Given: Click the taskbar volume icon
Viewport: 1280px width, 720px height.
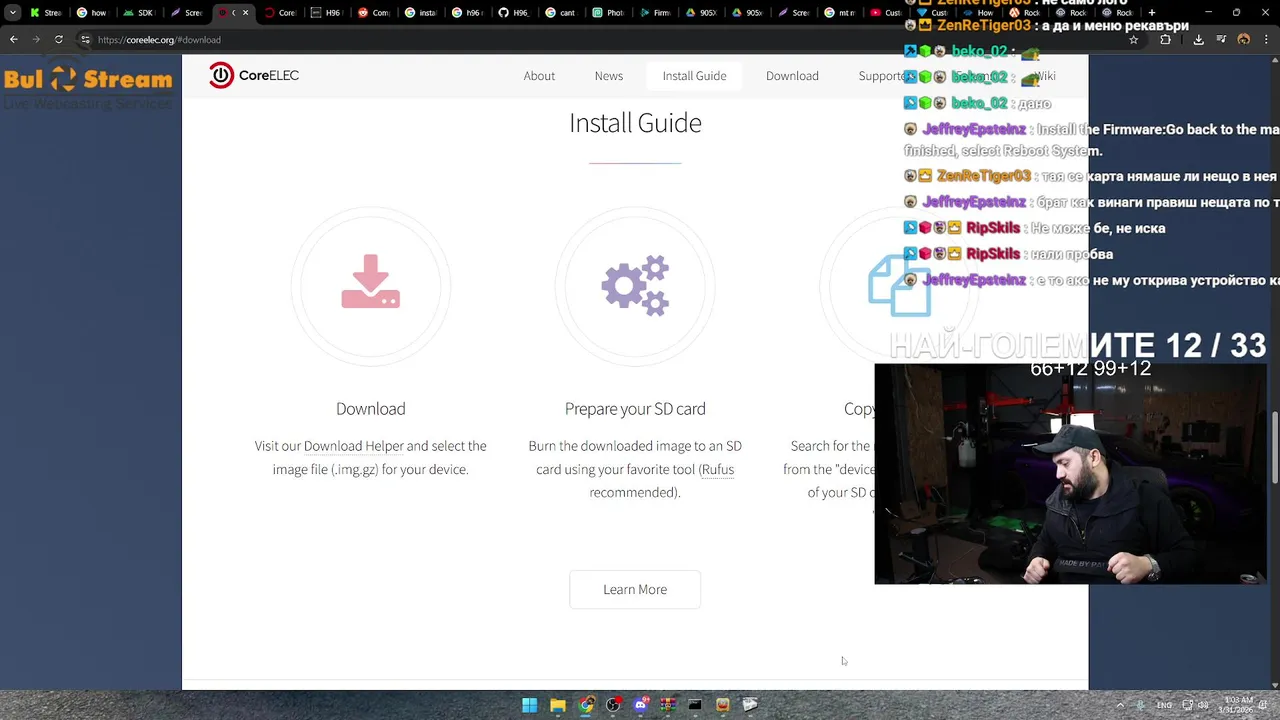Looking at the screenshot, I should click(1203, 705).
